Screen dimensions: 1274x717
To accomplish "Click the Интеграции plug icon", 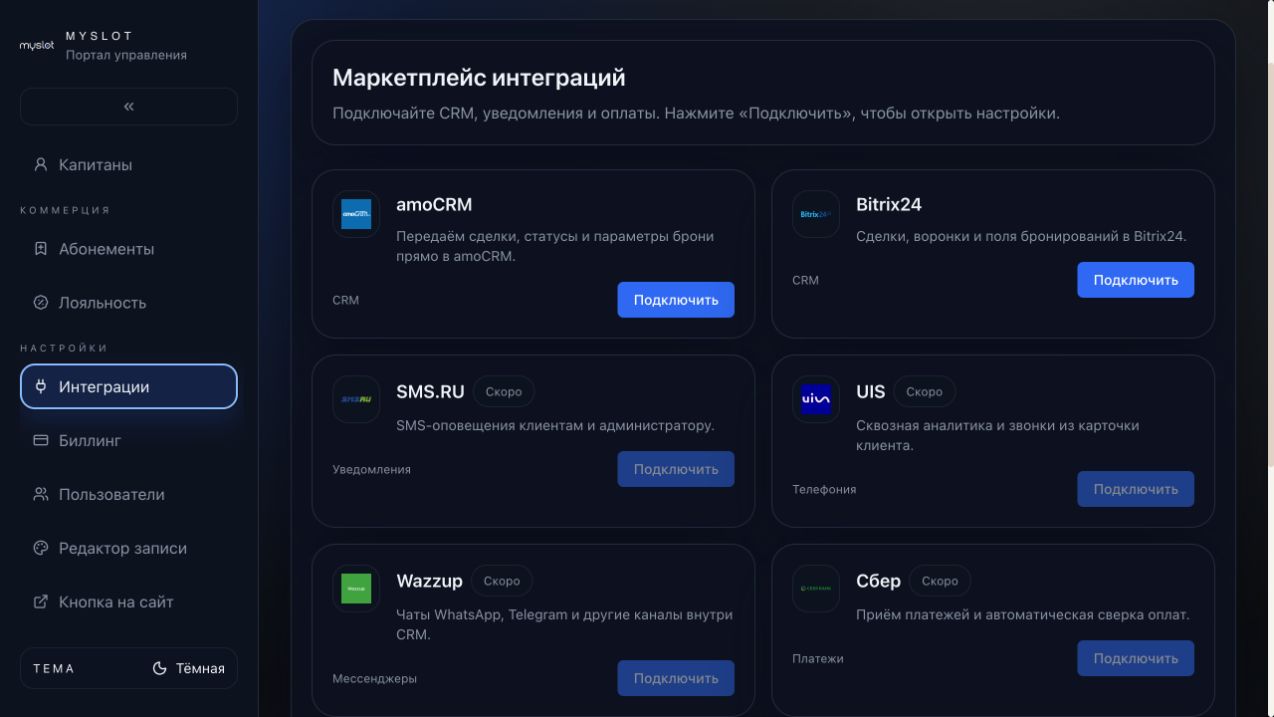I will click(x=41, y=387).
